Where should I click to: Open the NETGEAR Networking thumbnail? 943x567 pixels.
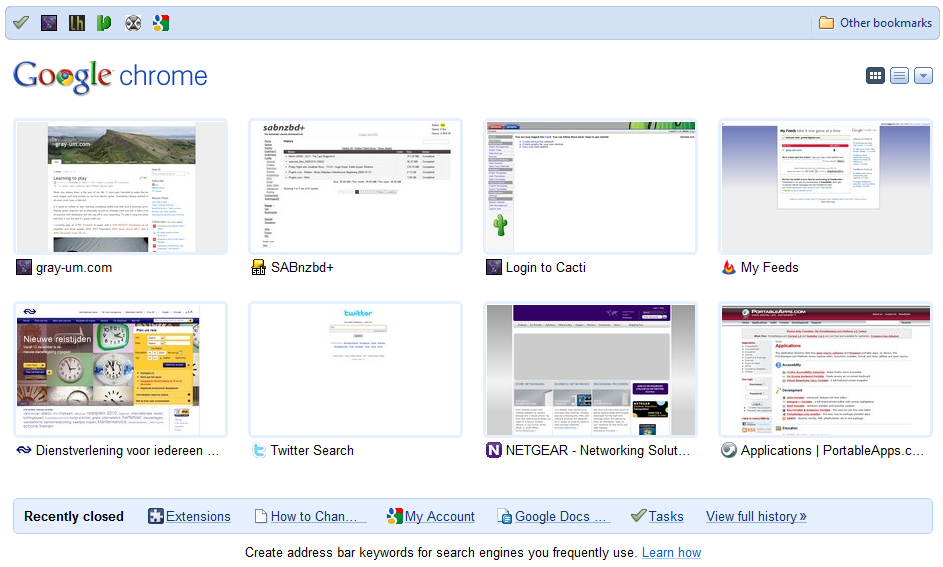pos(591,370)
